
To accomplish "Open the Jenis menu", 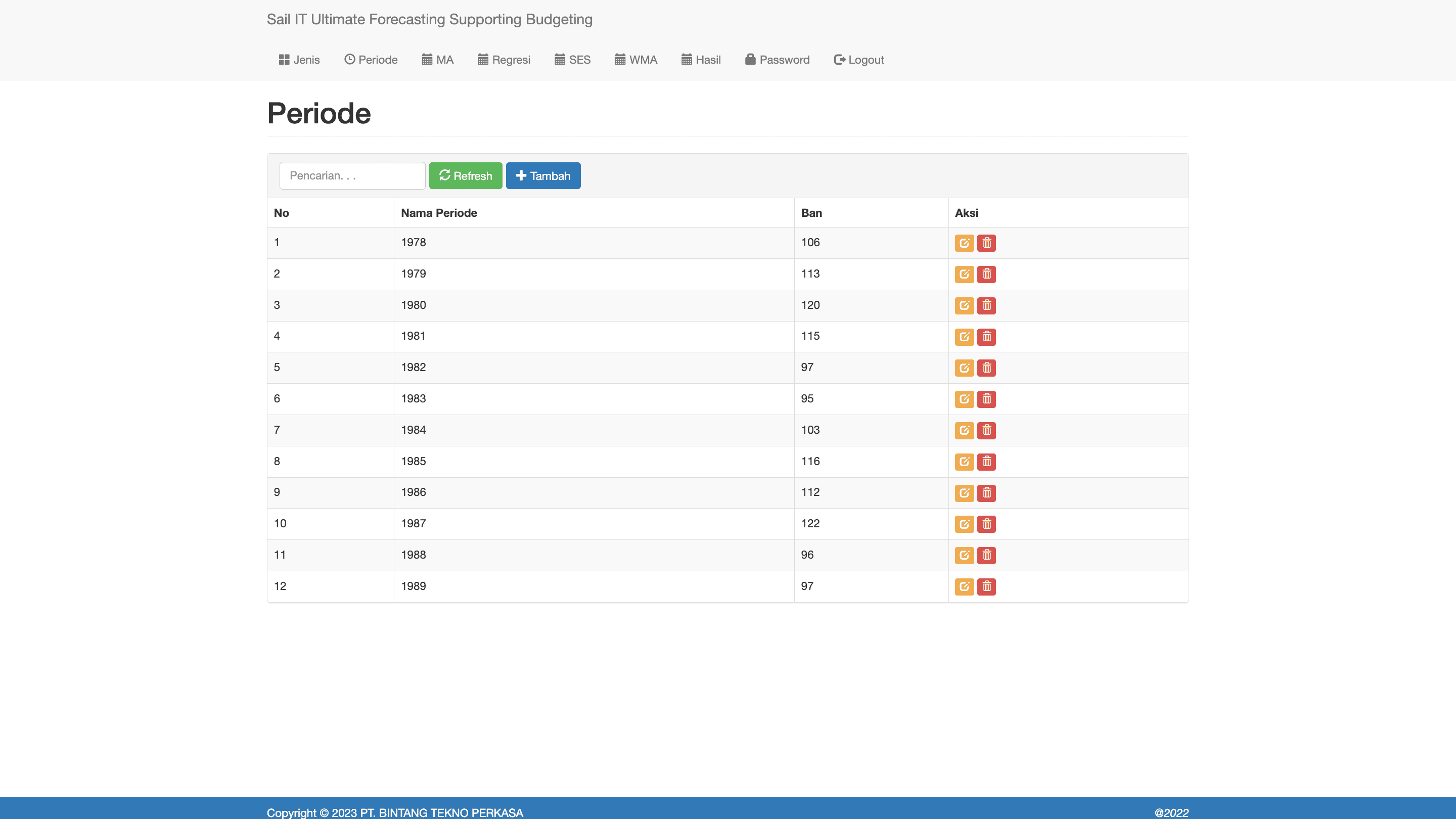I will click(299, 60).
